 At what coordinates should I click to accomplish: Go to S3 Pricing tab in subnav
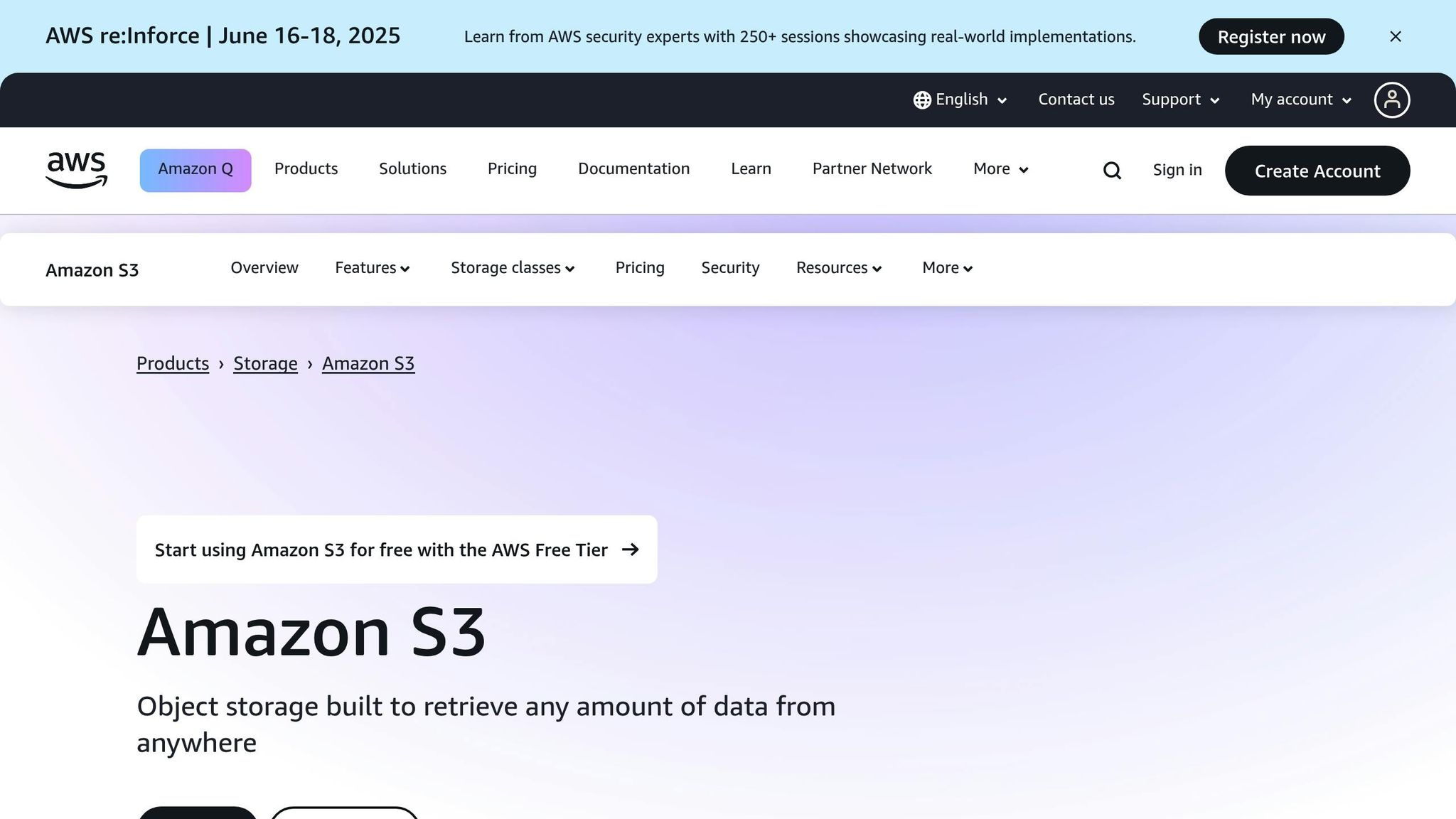coord(640,268)
